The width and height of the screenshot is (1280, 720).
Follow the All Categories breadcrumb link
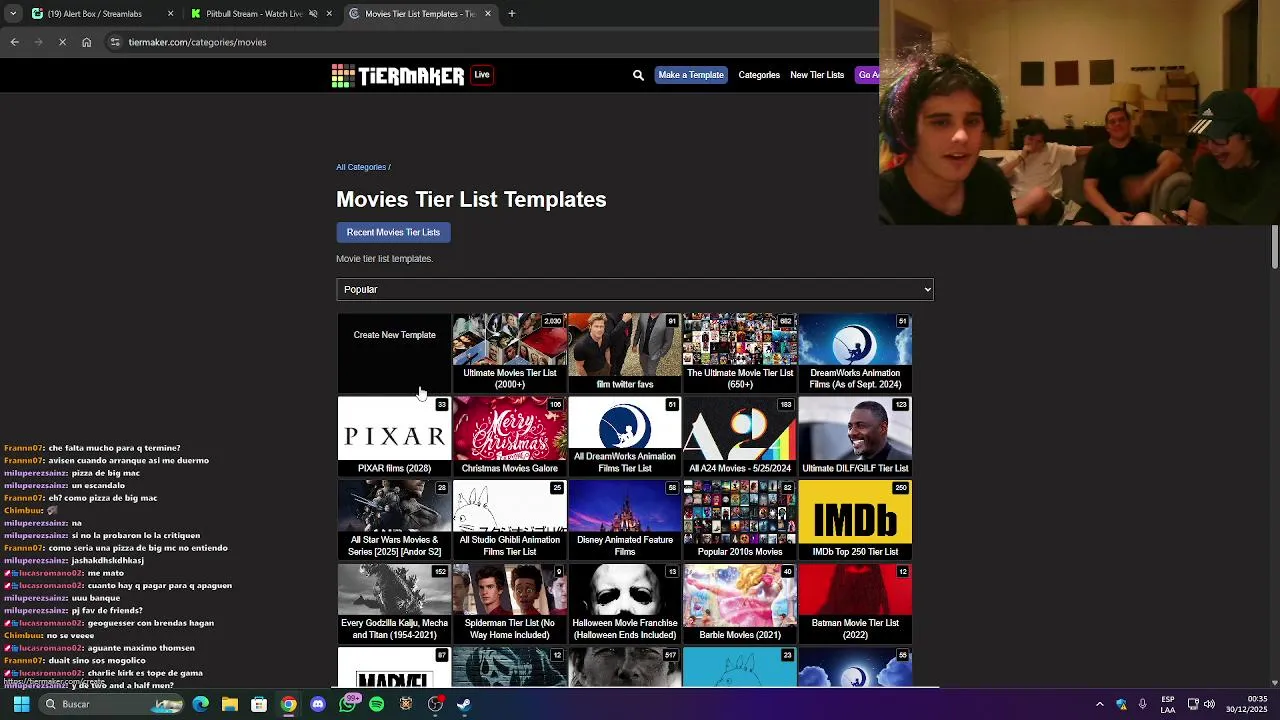tap(361, 167)
